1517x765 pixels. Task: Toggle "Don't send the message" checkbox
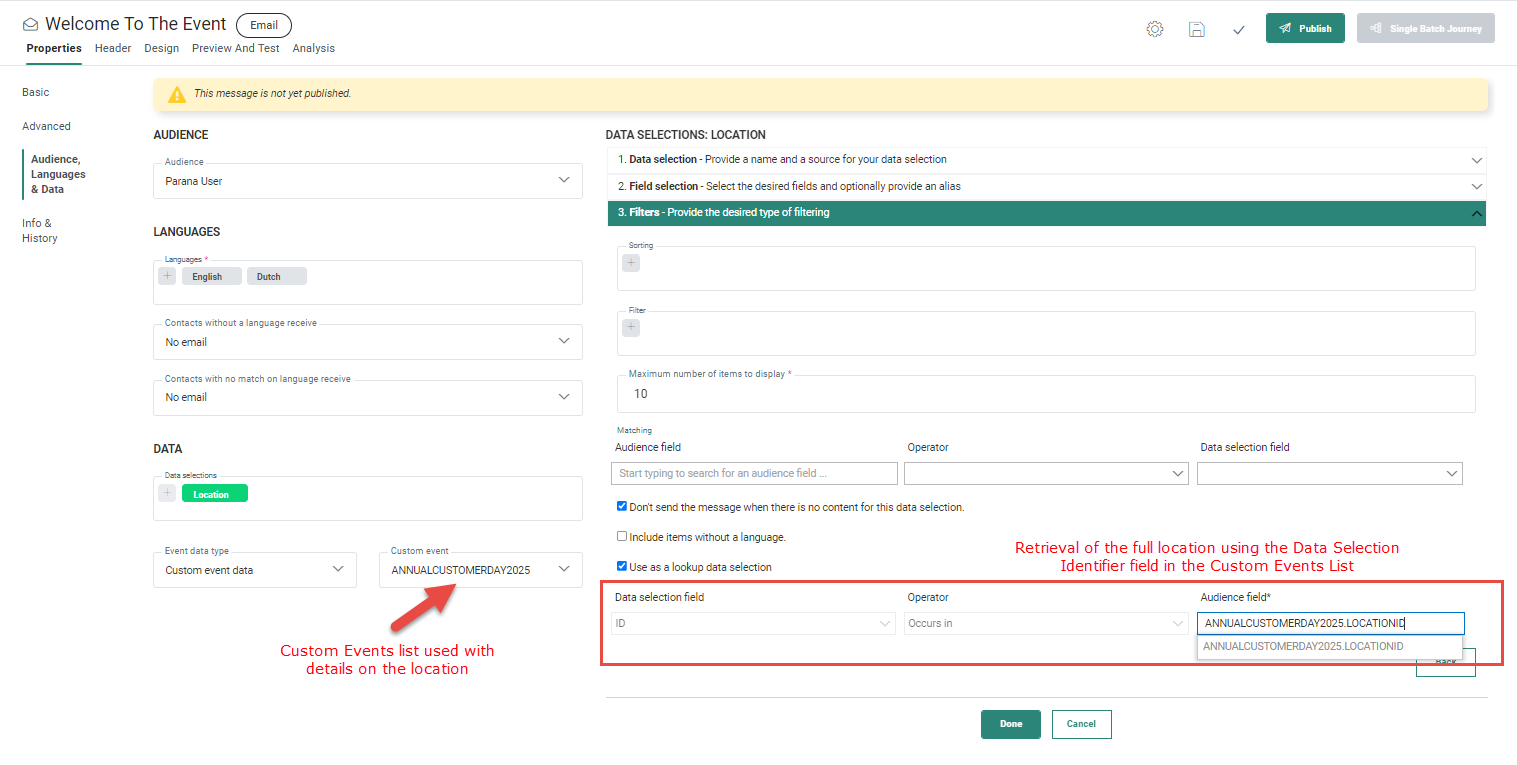click(622, 507)
